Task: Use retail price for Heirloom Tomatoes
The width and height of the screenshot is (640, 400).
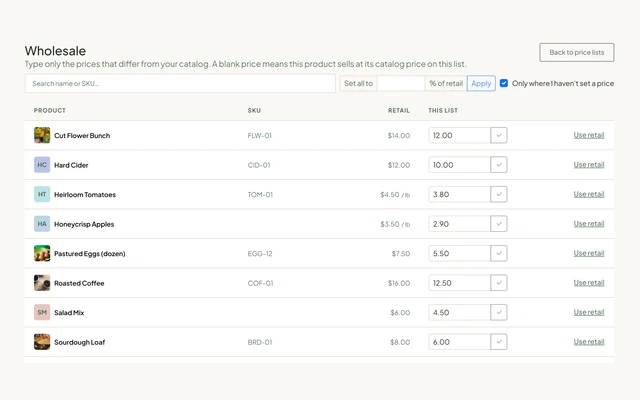Action: point(589,194)
